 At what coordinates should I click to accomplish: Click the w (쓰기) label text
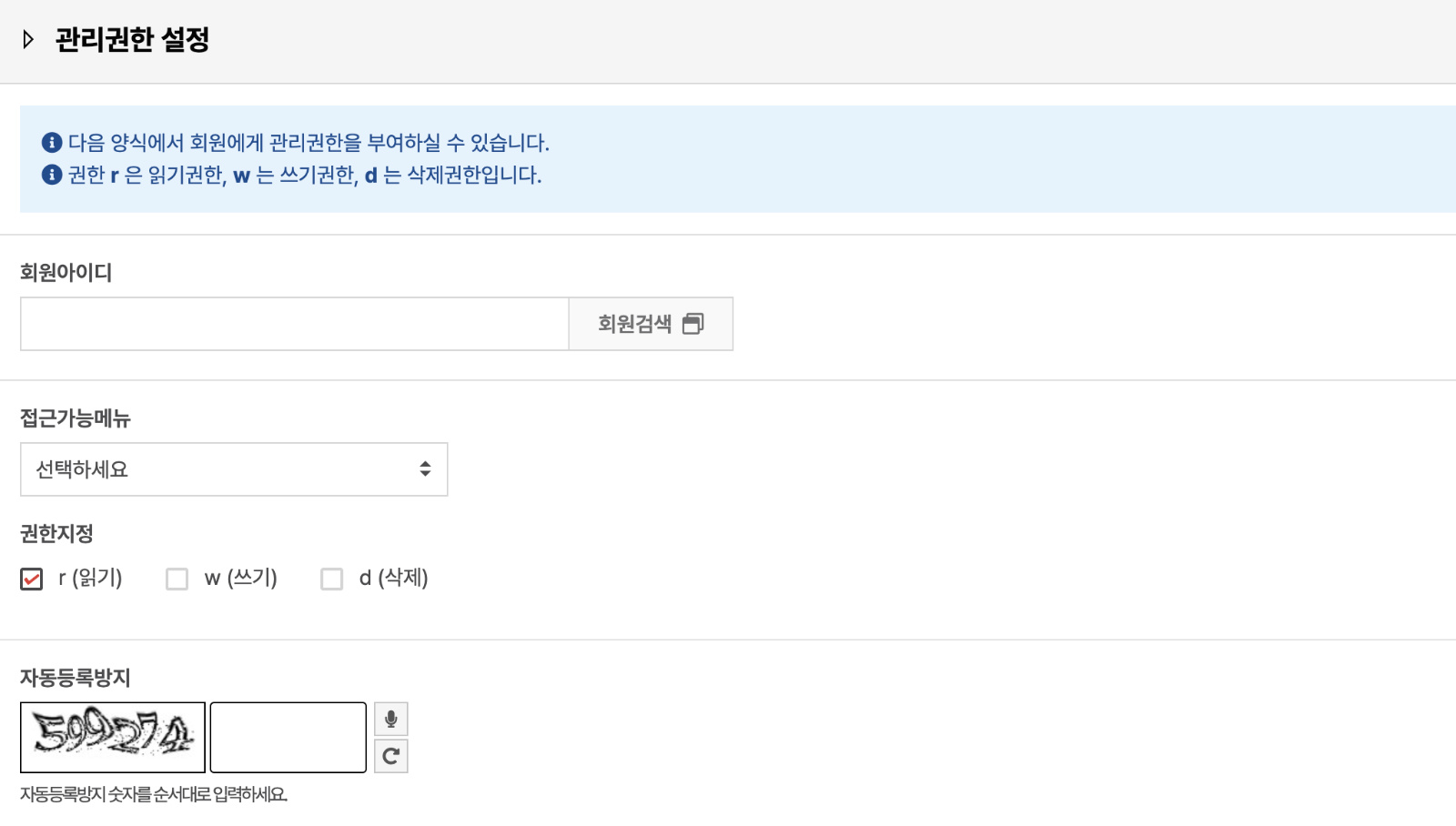point(241,578)
